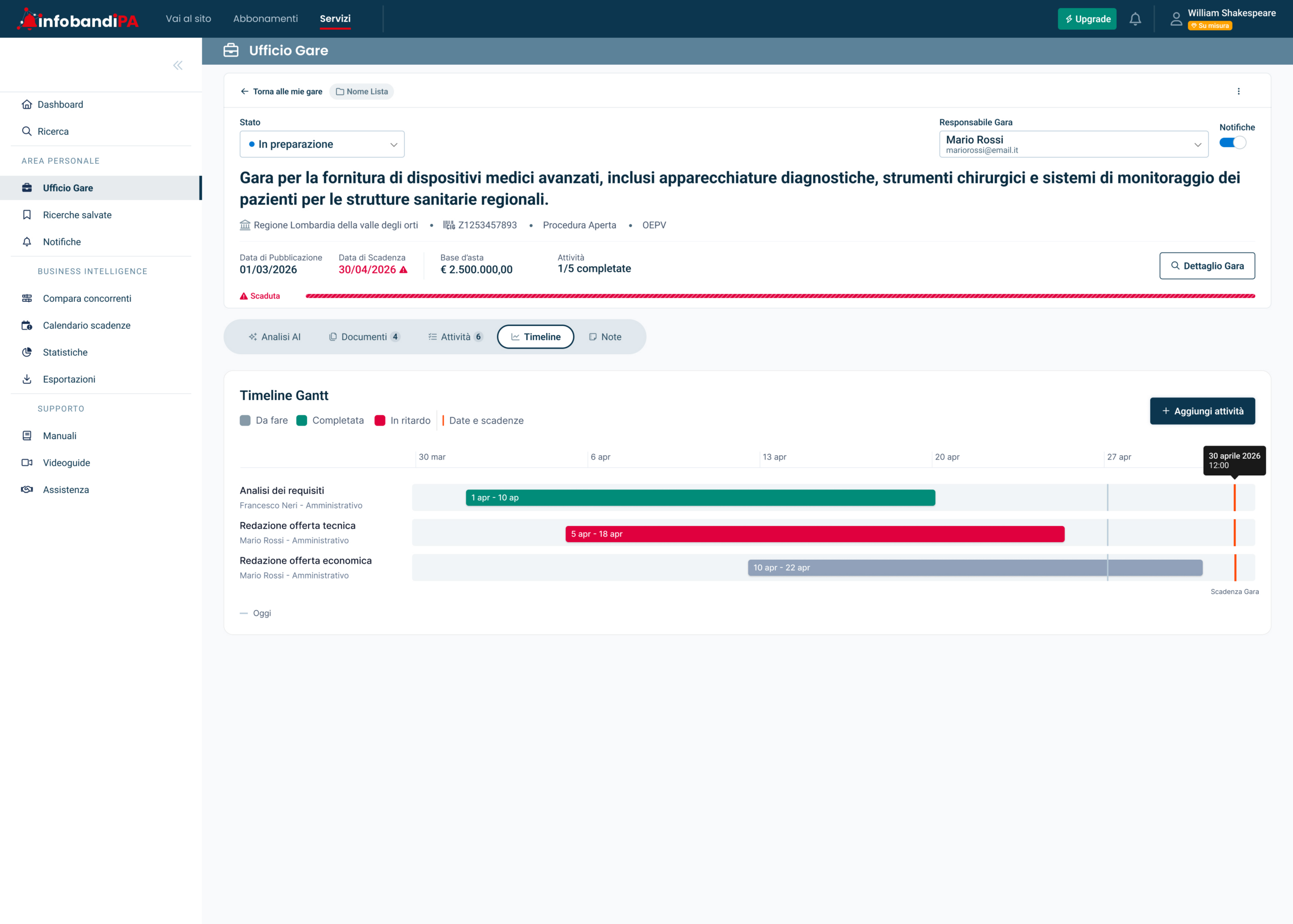
Task: Click the red striped Scaduta progress bar
Action: coord(780,296)
